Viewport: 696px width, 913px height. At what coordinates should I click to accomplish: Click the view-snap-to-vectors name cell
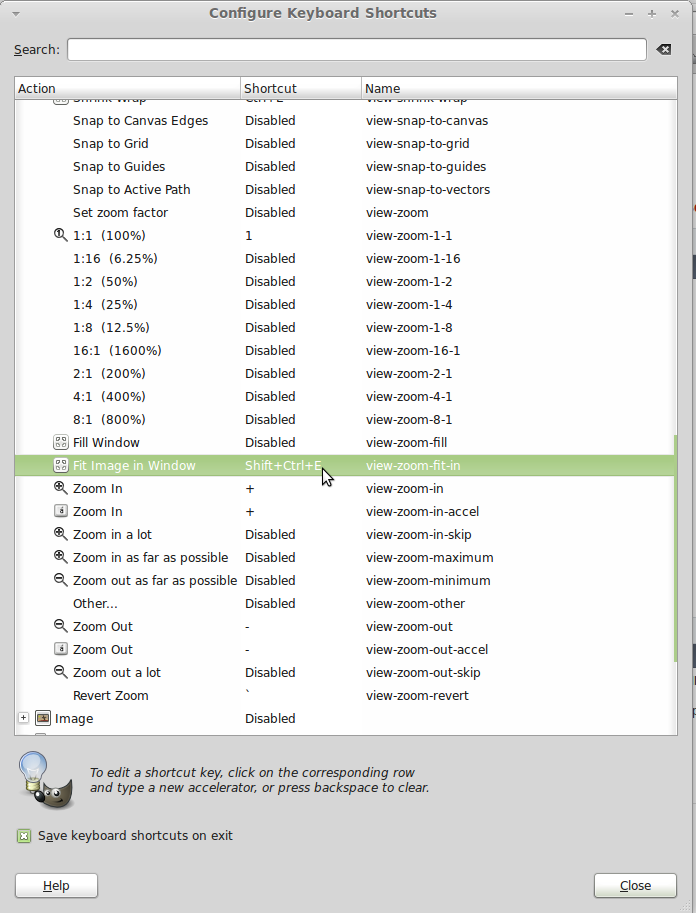[428, 189]
